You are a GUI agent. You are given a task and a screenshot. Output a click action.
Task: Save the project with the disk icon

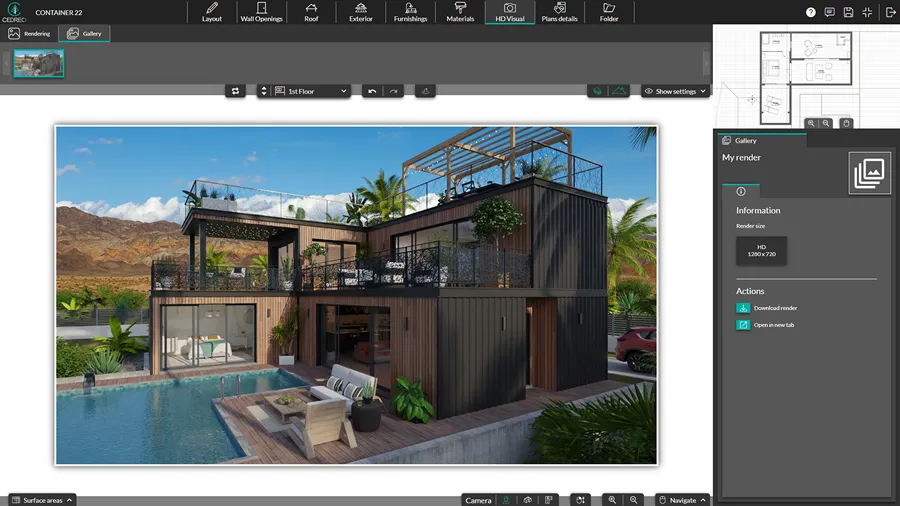coord(848,12)
